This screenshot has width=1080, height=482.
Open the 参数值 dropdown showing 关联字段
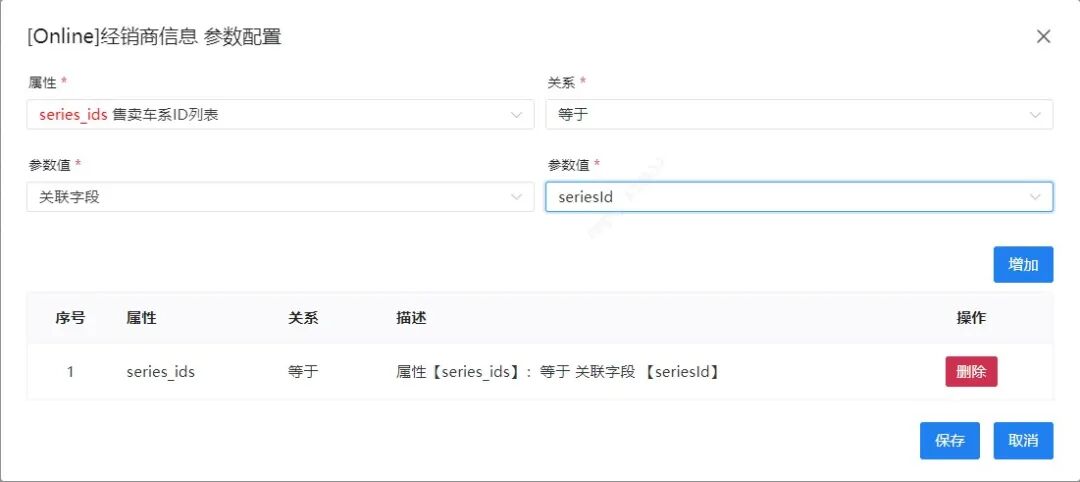[x=280, y=197]
